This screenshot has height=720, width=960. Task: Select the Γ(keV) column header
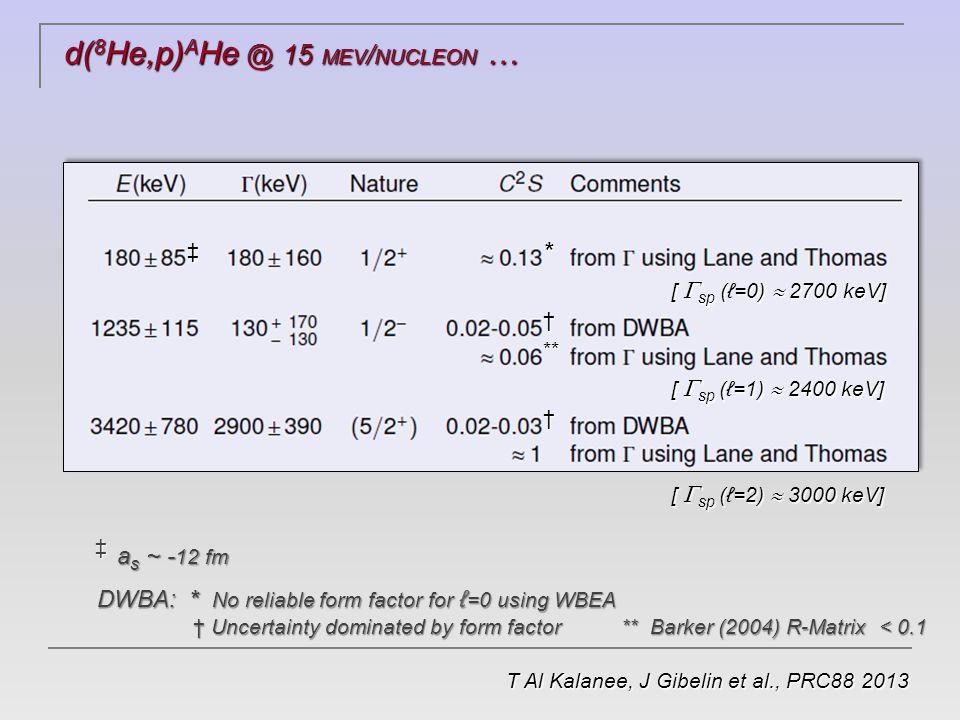click(x=274, y=184)
